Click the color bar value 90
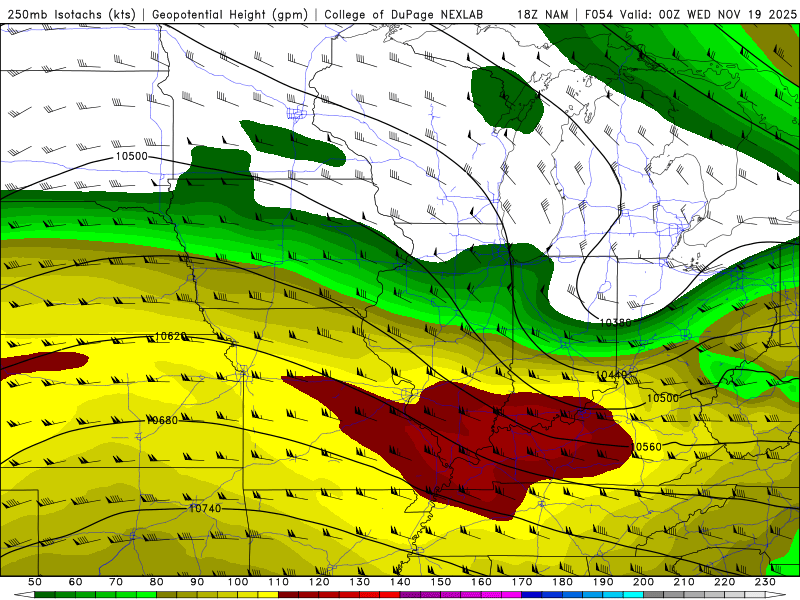Image resolution: width=800 pixels, height=600 pixels. (x=197, y=582)
